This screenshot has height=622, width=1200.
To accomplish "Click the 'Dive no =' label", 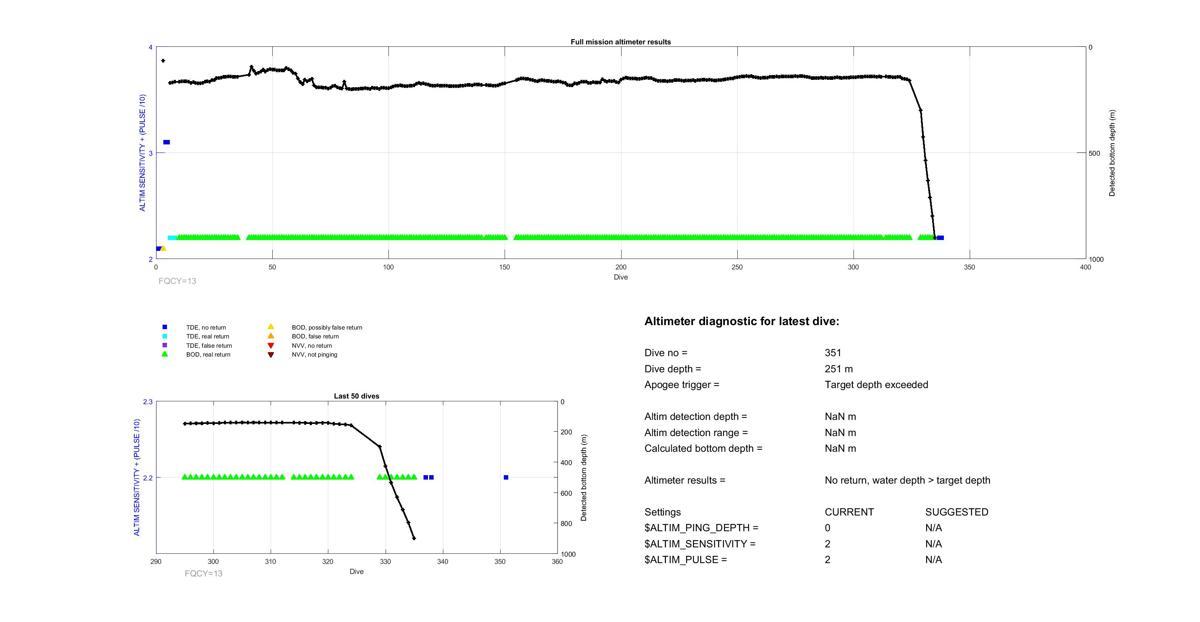I will click(666, 353).
